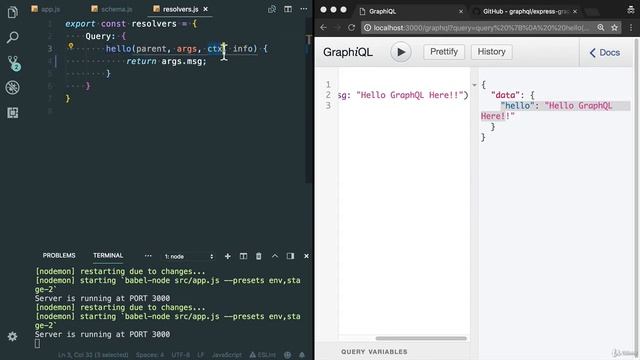This screenshot has height=360, width=640.
Task: Open the Debug view in the activity bar
Action: click(12, 87)
